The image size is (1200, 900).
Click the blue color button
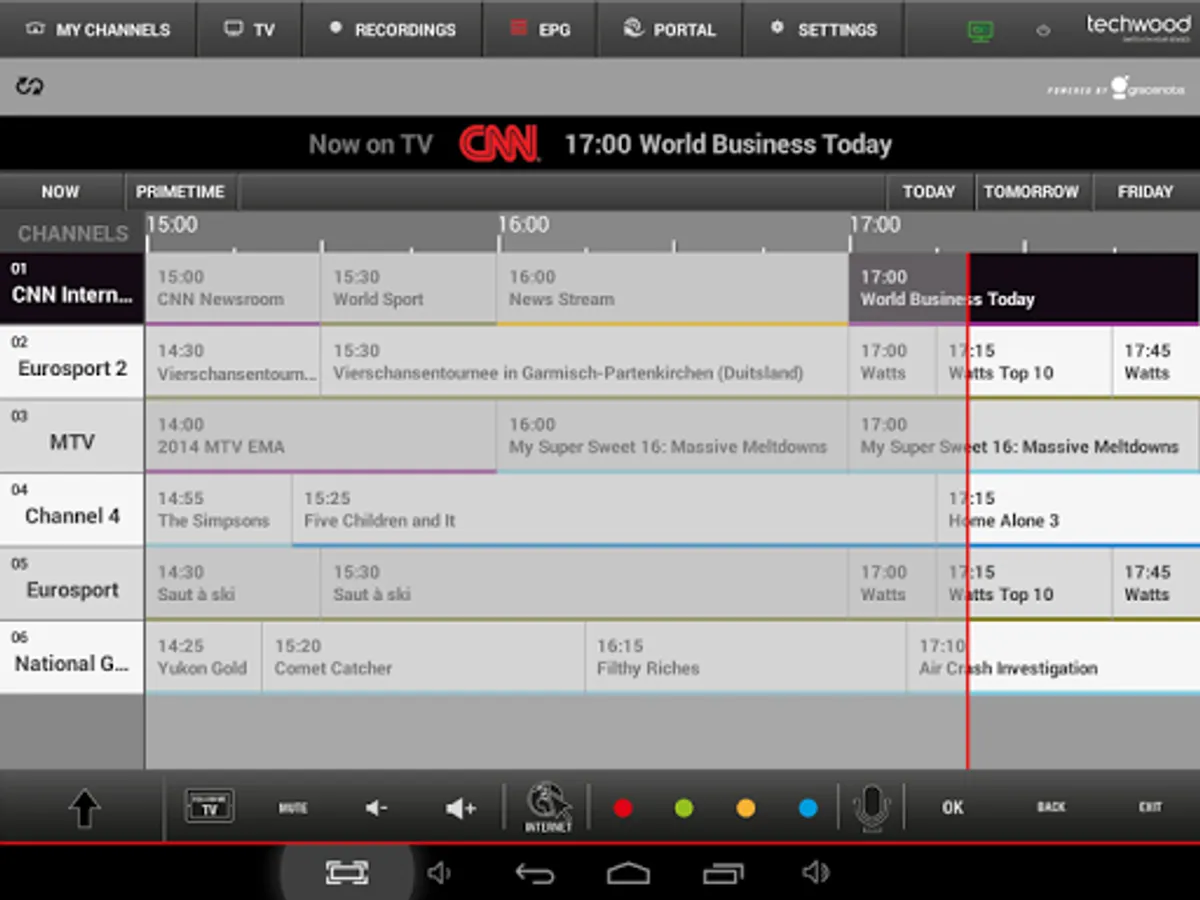[x=808, y=808]
